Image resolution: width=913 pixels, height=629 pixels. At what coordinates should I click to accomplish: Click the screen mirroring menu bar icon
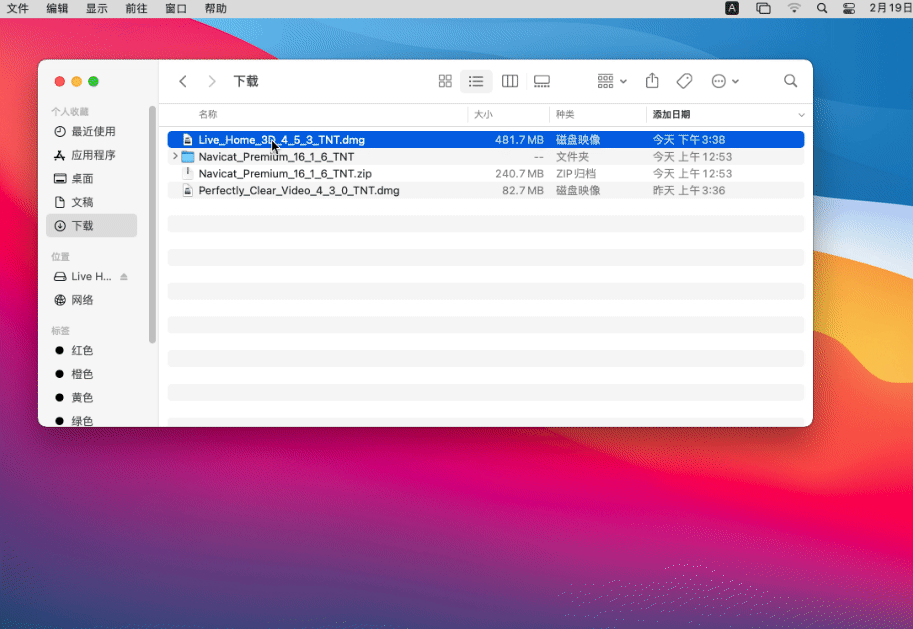[763, 8]
